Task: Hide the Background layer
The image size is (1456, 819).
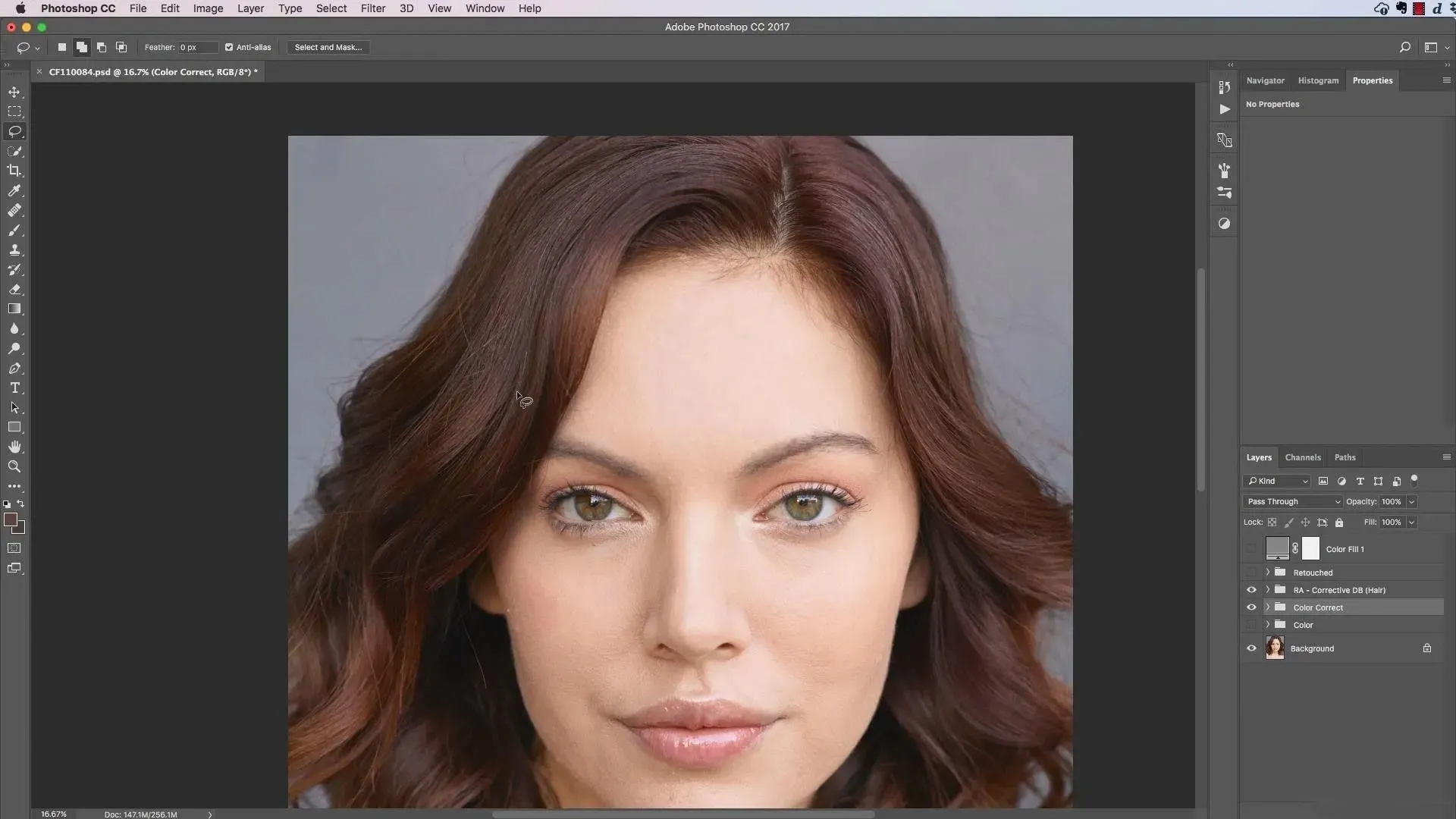Action: click(1251, 648)
